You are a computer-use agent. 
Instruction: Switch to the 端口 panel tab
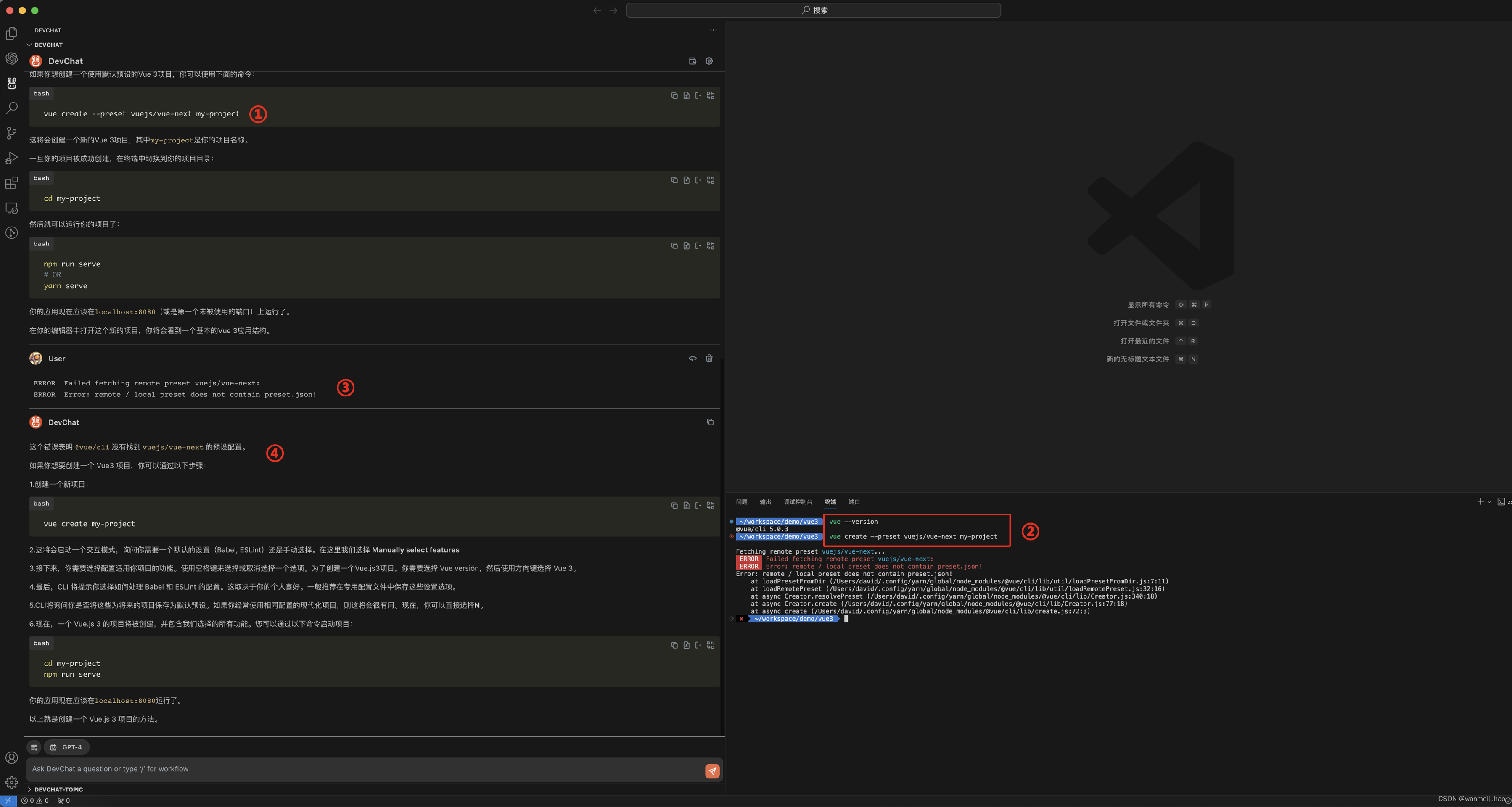point(854,502)
